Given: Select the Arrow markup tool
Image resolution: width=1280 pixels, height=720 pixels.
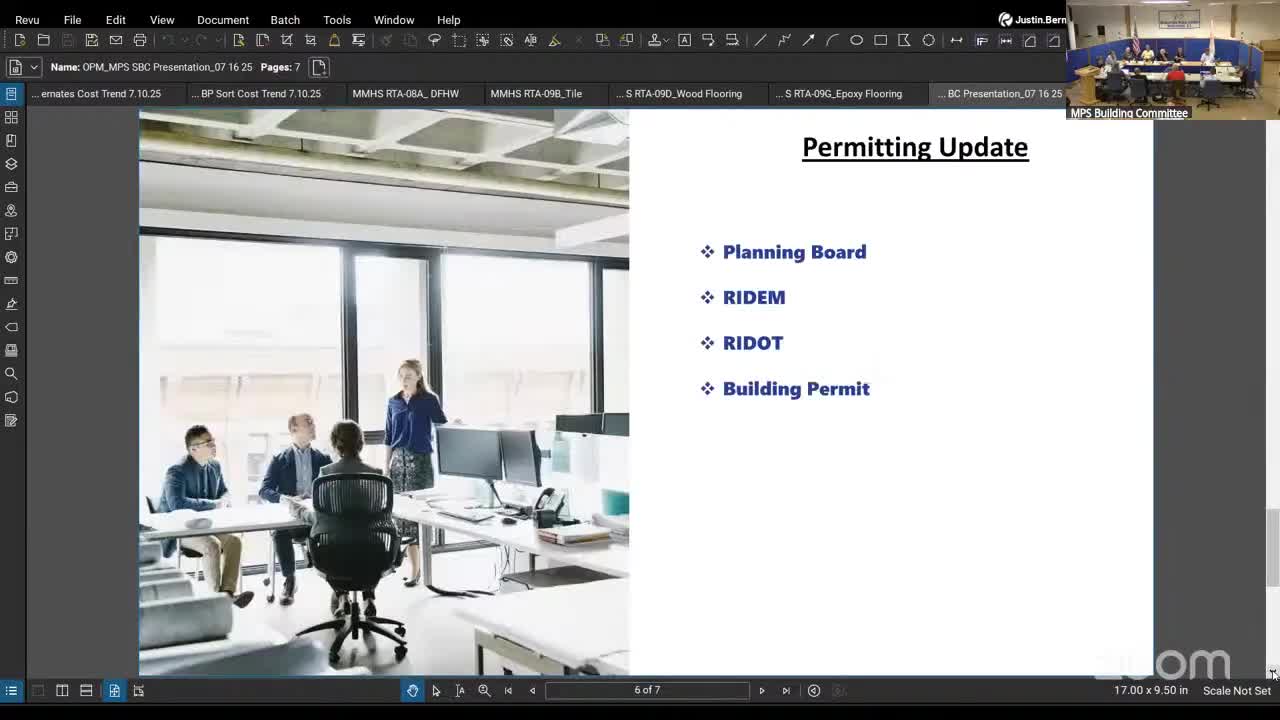Looking at the screenshot, I should (808, 40).
